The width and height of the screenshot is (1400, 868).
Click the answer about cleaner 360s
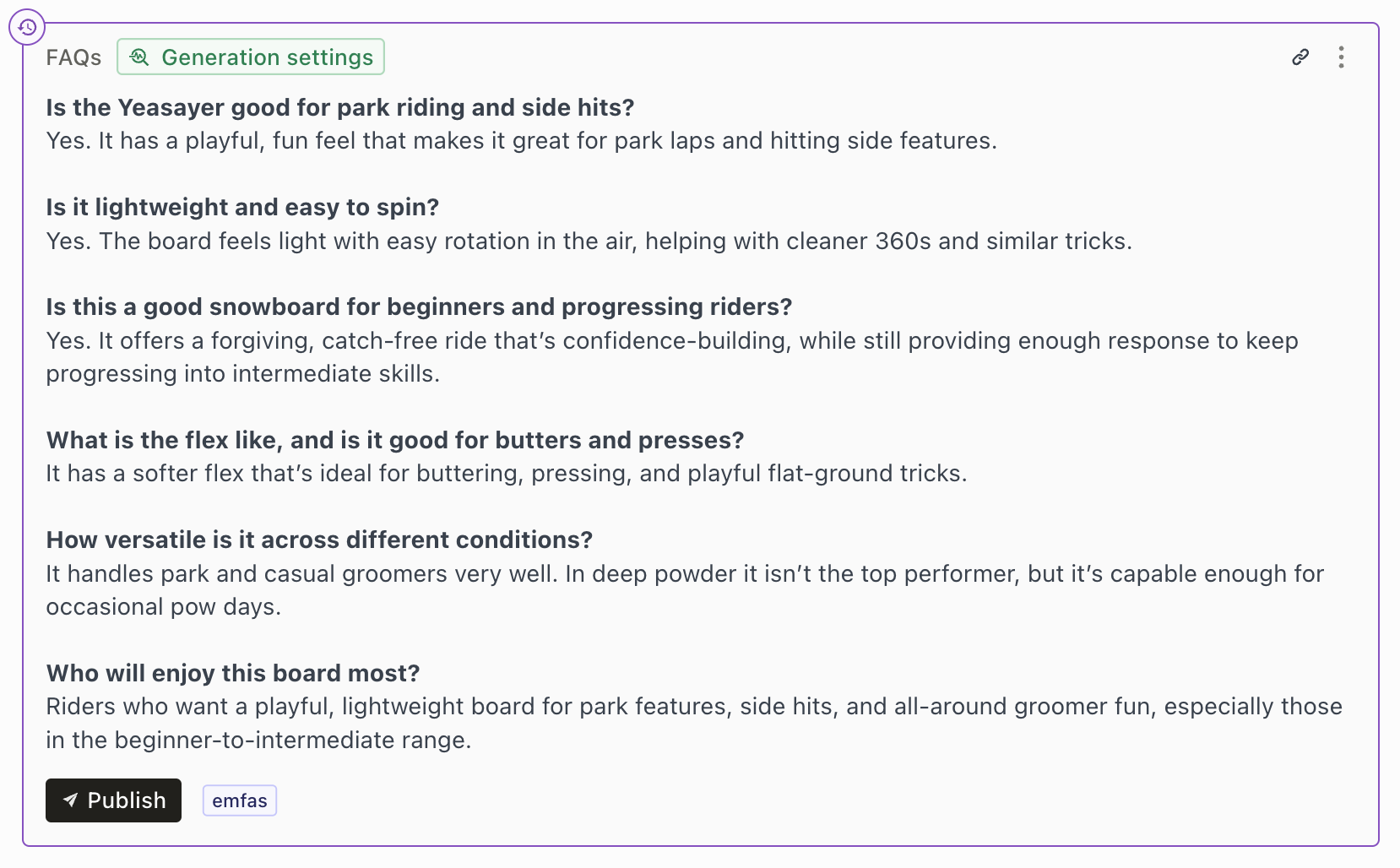click(x=591, y=241)
